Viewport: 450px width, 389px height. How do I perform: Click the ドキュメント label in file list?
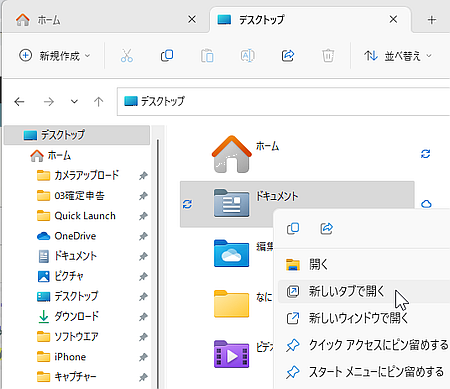(x=277, y=196)
